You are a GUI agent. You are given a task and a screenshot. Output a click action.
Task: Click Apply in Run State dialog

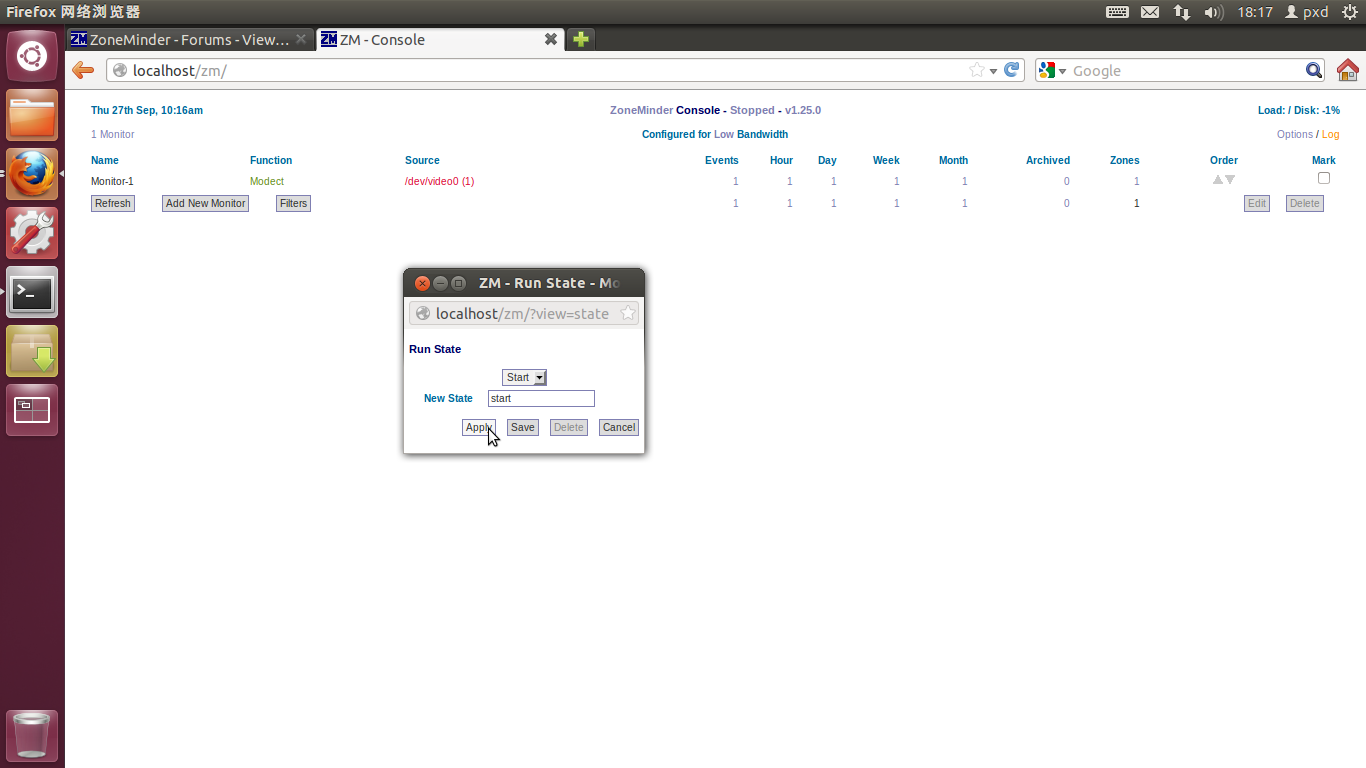click(478, 427)
